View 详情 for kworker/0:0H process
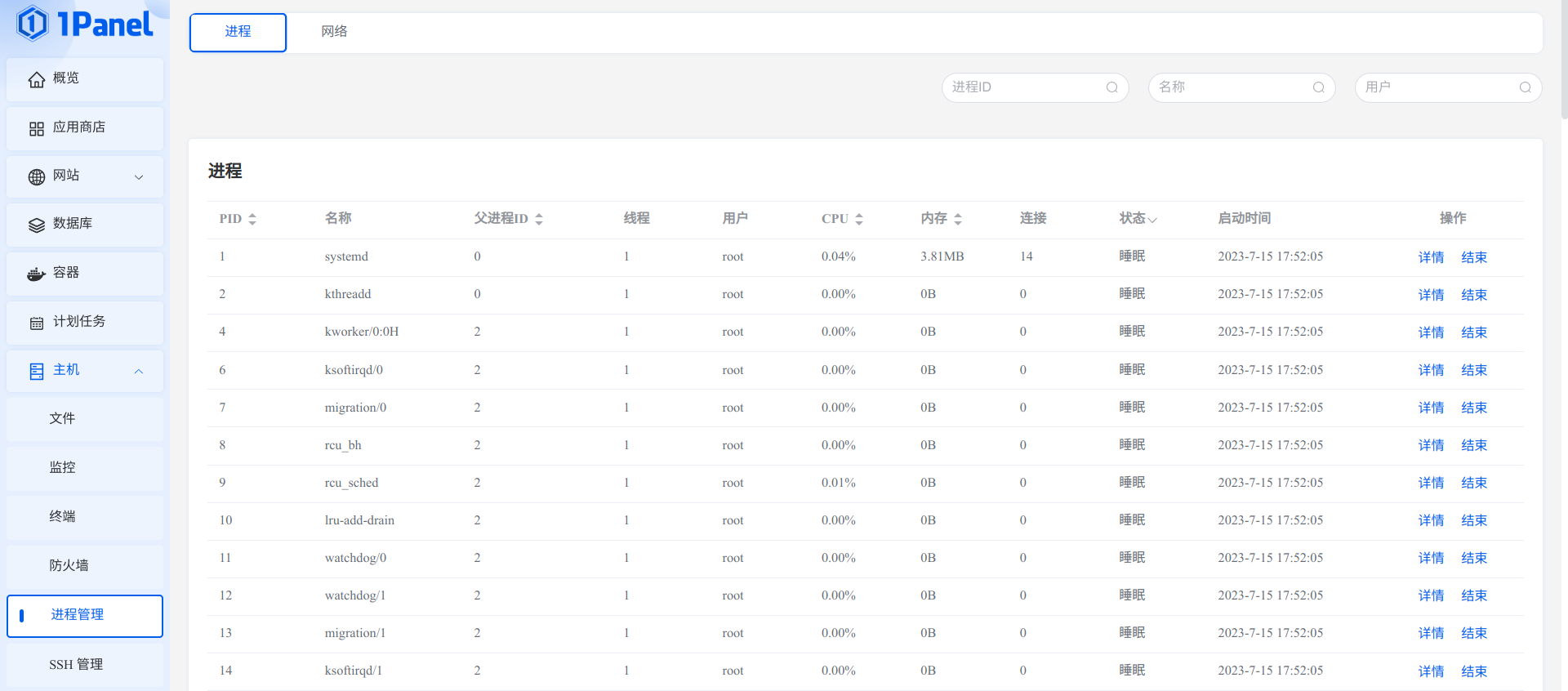This screenshot has width=1568, height=691. (1431, 332)
